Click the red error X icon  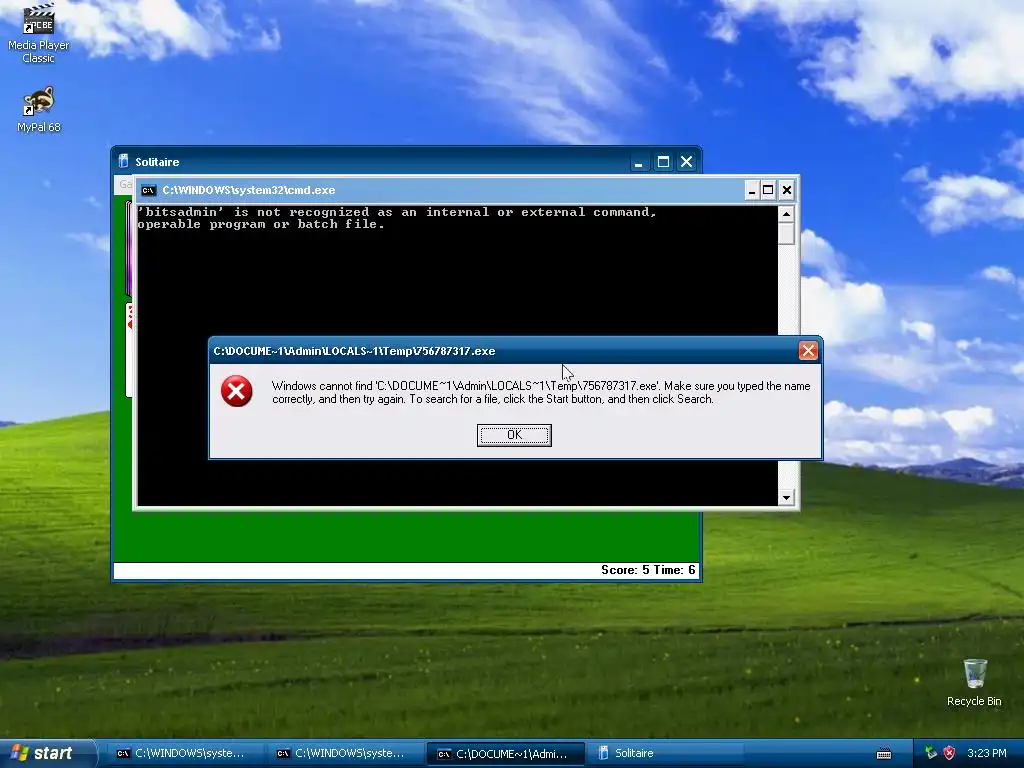[x=236, y=391]
